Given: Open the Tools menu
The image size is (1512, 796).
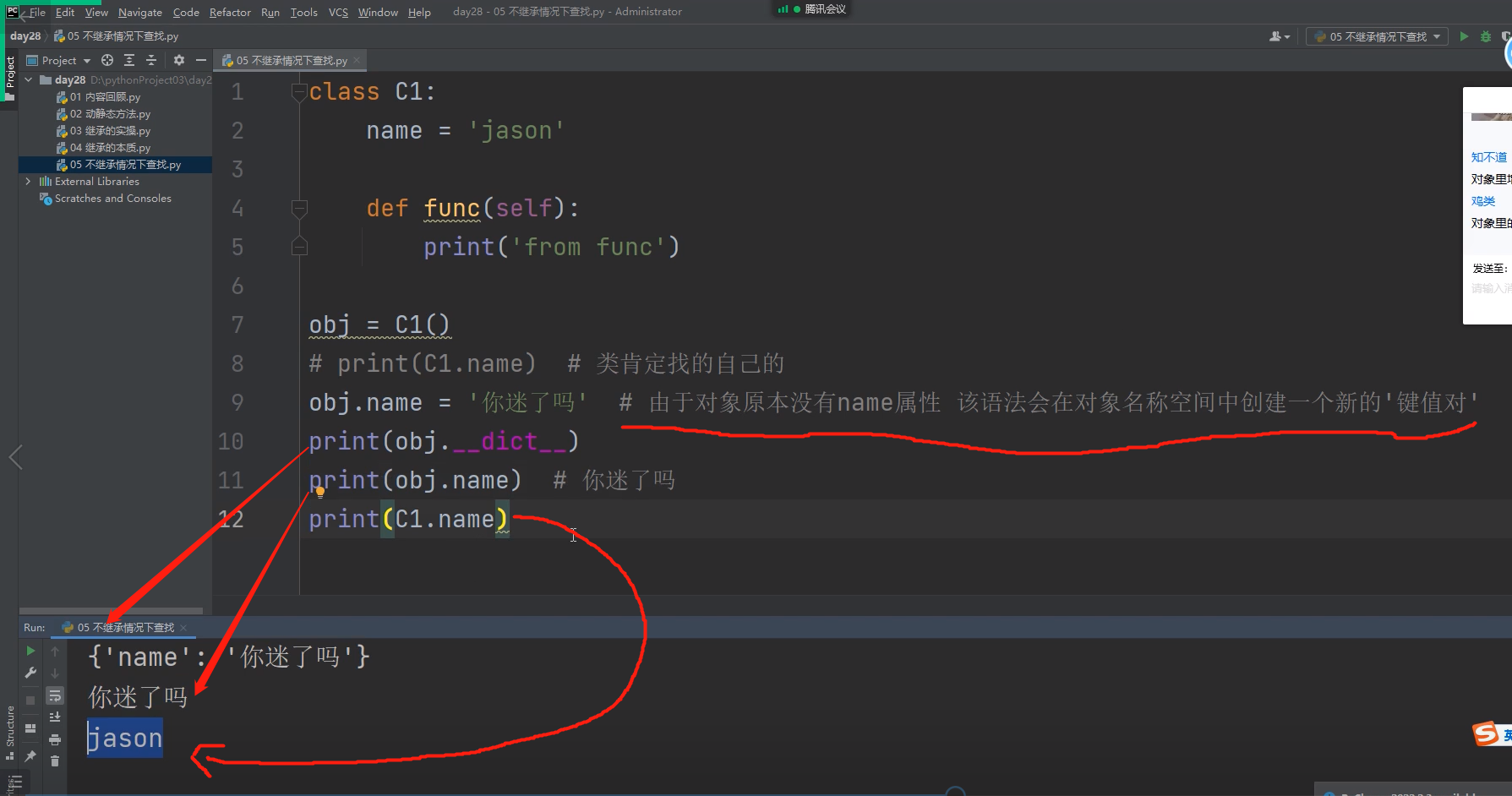Looking at the screenshot, I should pyautogui.click(x=304, y=12).
